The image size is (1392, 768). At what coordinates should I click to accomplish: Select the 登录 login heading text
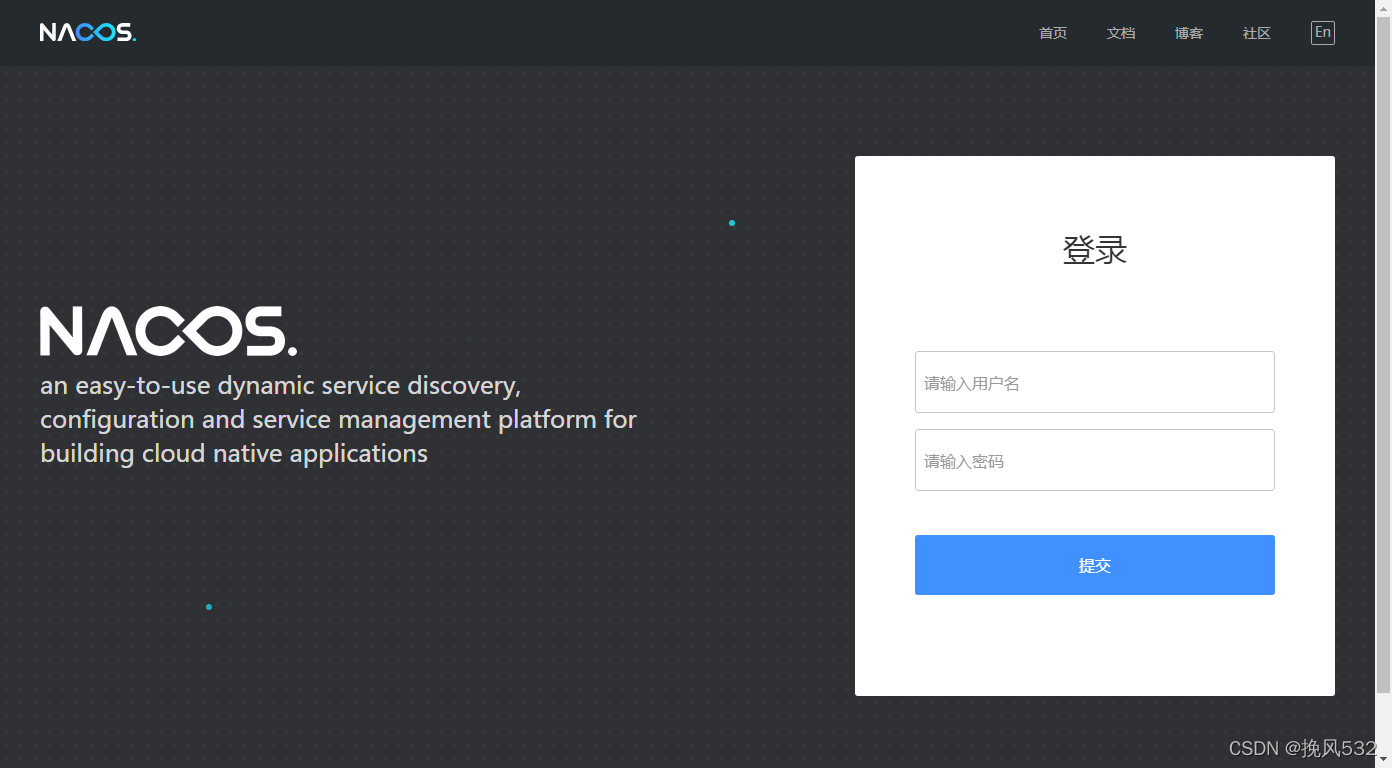click(x=1095, y=250)
